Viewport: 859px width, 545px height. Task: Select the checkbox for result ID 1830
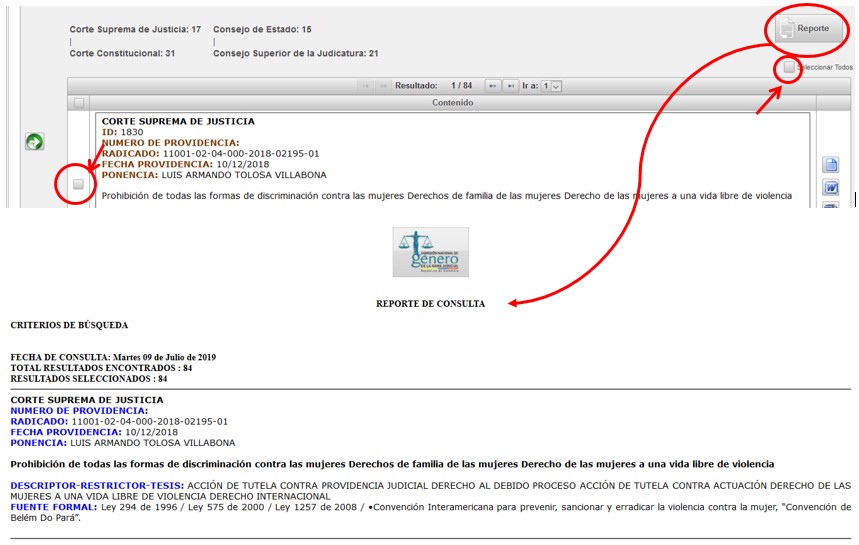[78, 184]
